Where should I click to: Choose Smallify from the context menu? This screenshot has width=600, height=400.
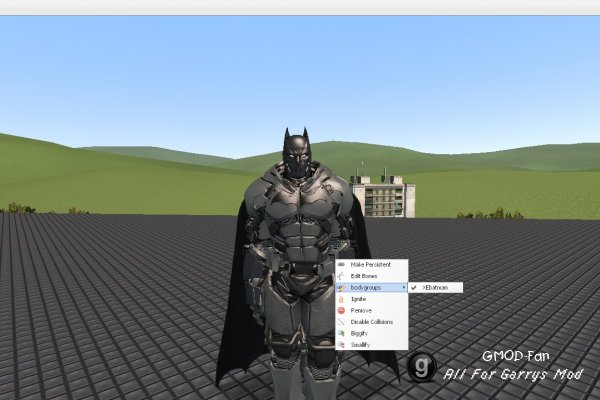click(x=372, y=345)
